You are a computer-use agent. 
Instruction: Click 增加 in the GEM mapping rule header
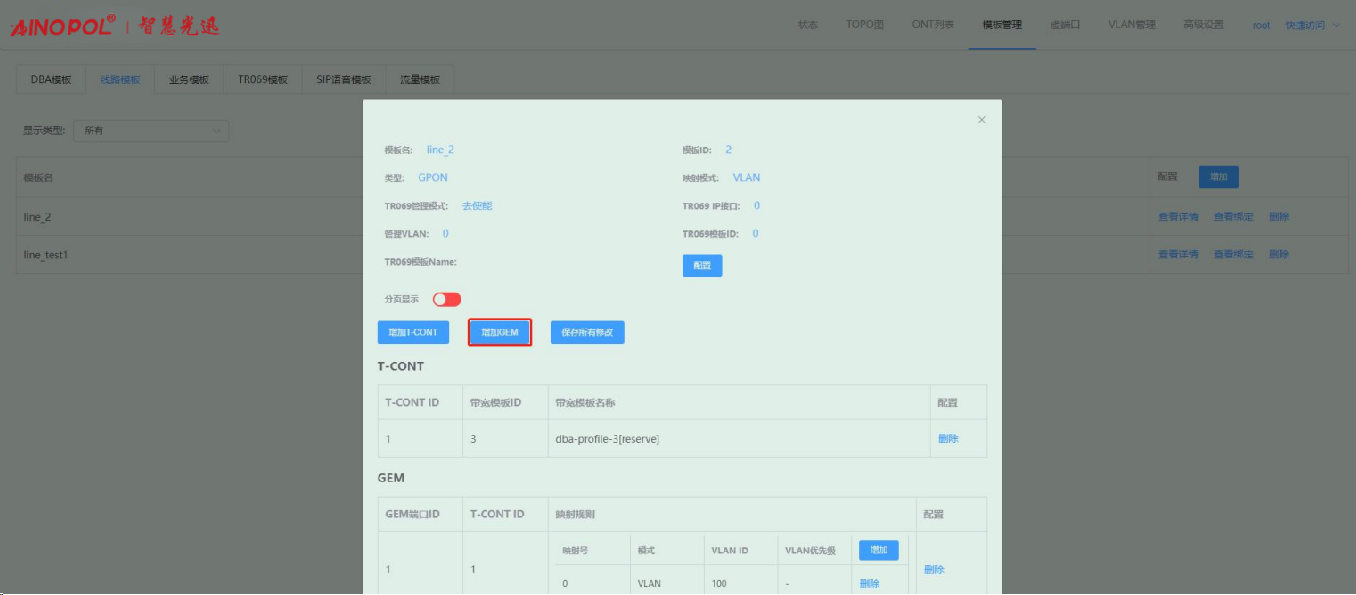click(x=878, y=550)
